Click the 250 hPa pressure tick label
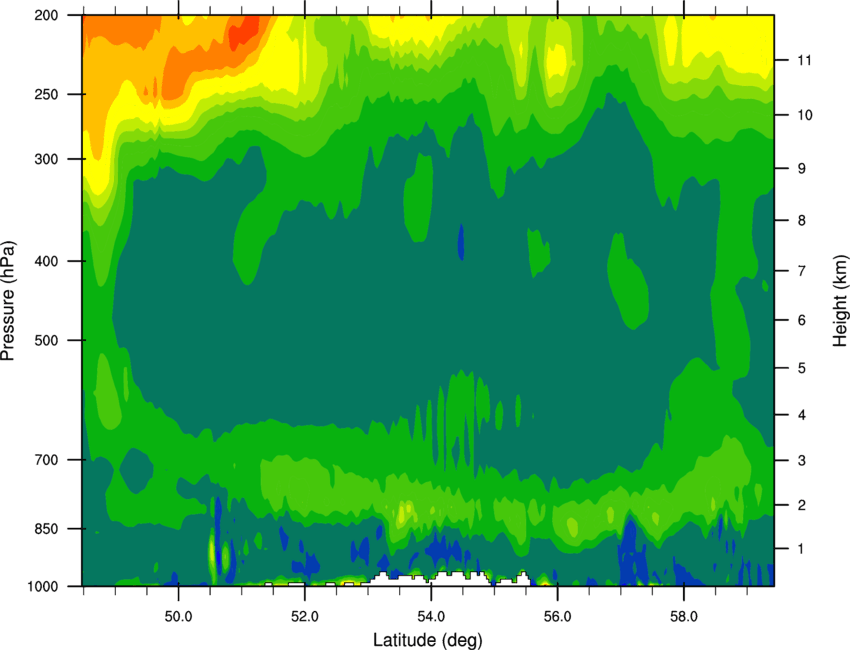The image size is (850, 650). [x=46, y=94]
